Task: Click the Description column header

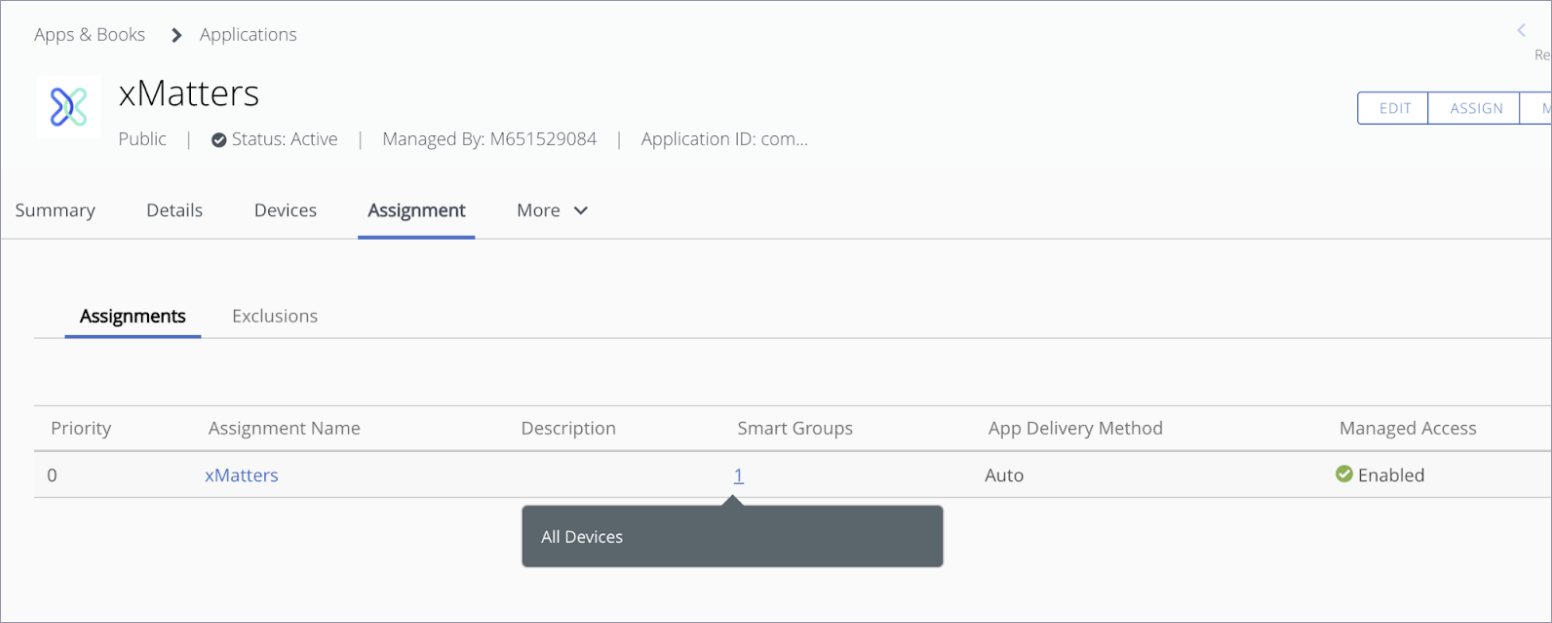Action: (568, 428)
